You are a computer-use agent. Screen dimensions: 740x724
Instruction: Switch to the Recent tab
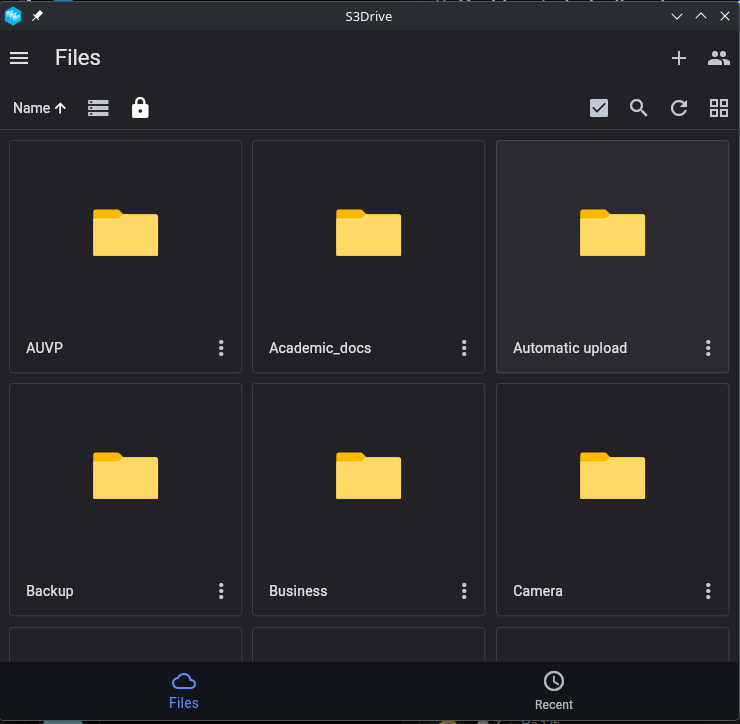[x=553, y=690]
